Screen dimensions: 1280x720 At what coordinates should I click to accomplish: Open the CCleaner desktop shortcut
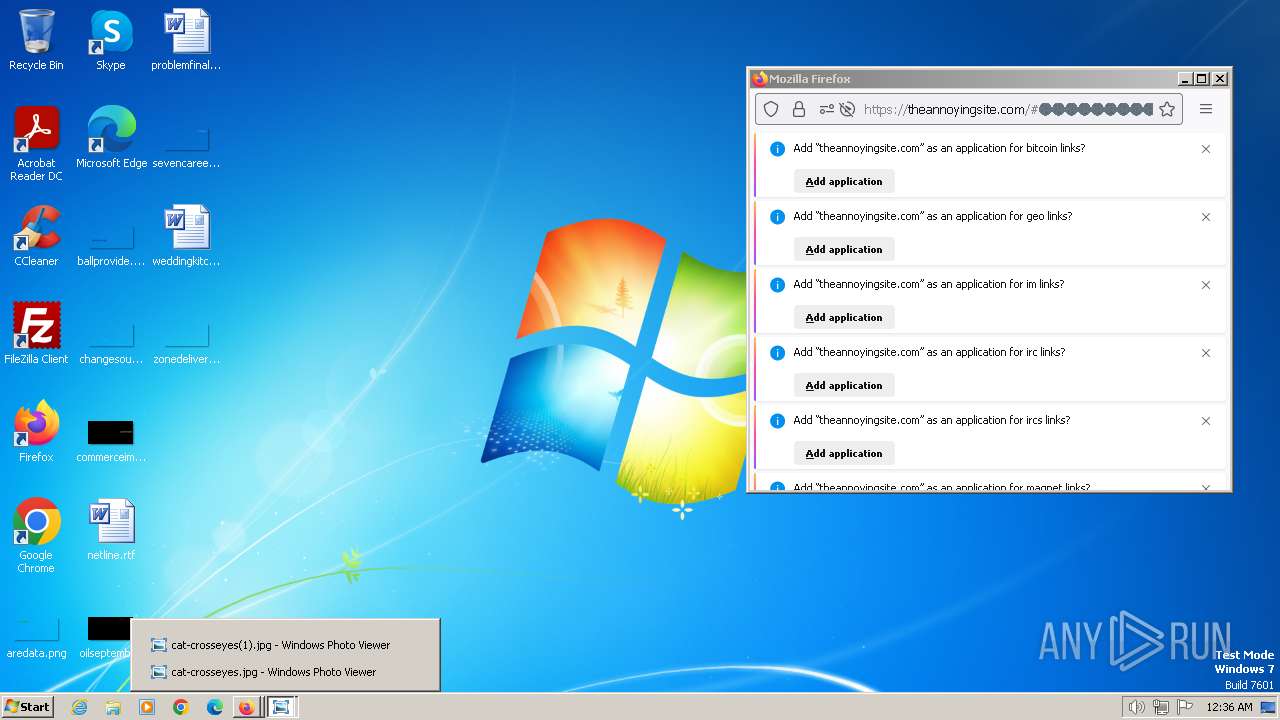pos(36,236)
